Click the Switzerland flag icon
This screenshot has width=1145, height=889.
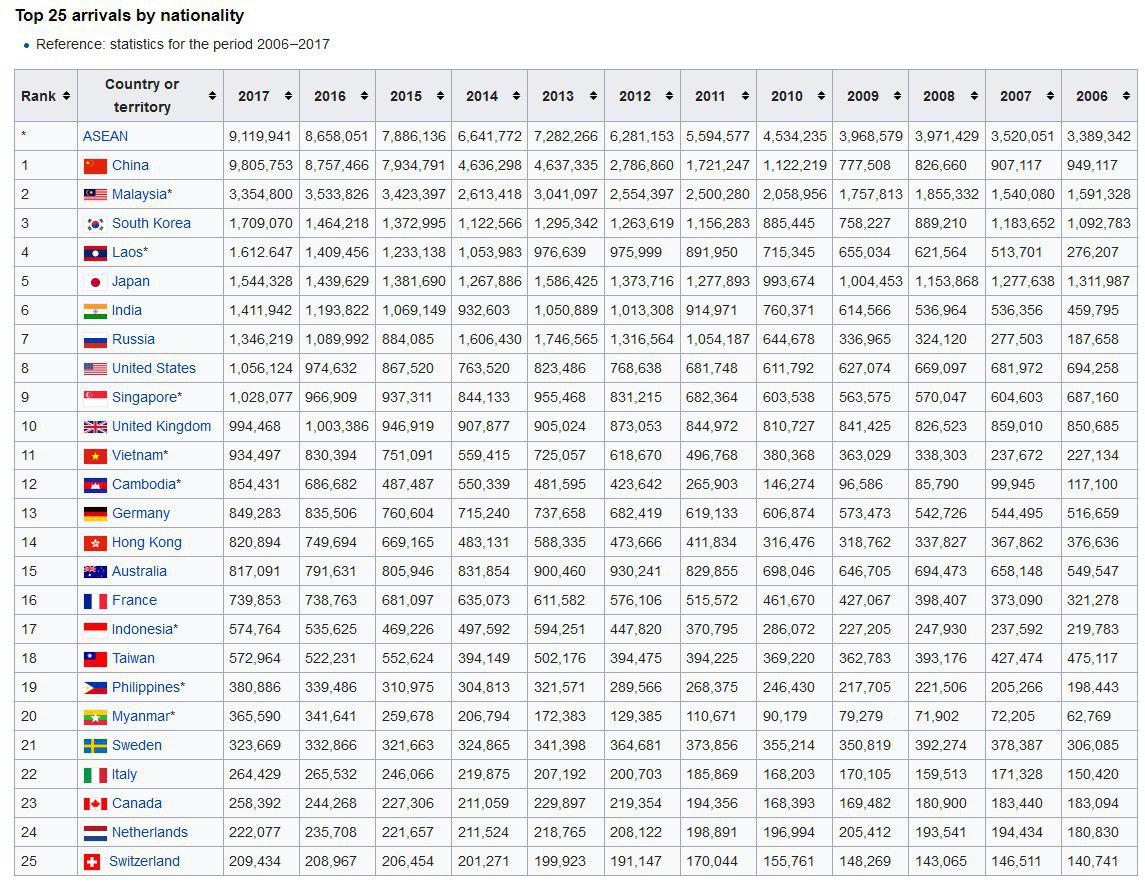(x=92, y=862)
